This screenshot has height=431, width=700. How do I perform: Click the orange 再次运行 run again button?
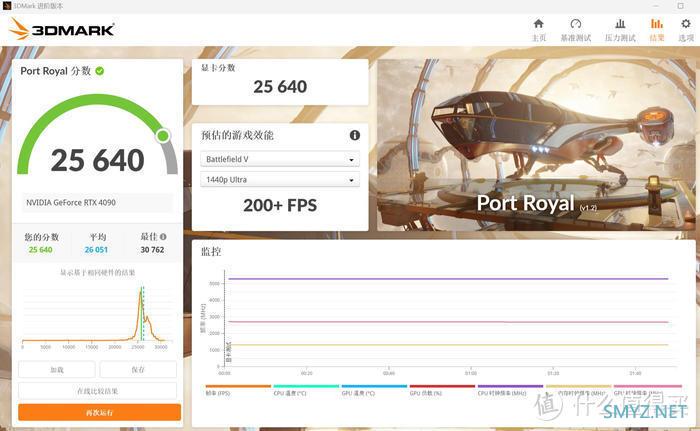click(100, 412)
